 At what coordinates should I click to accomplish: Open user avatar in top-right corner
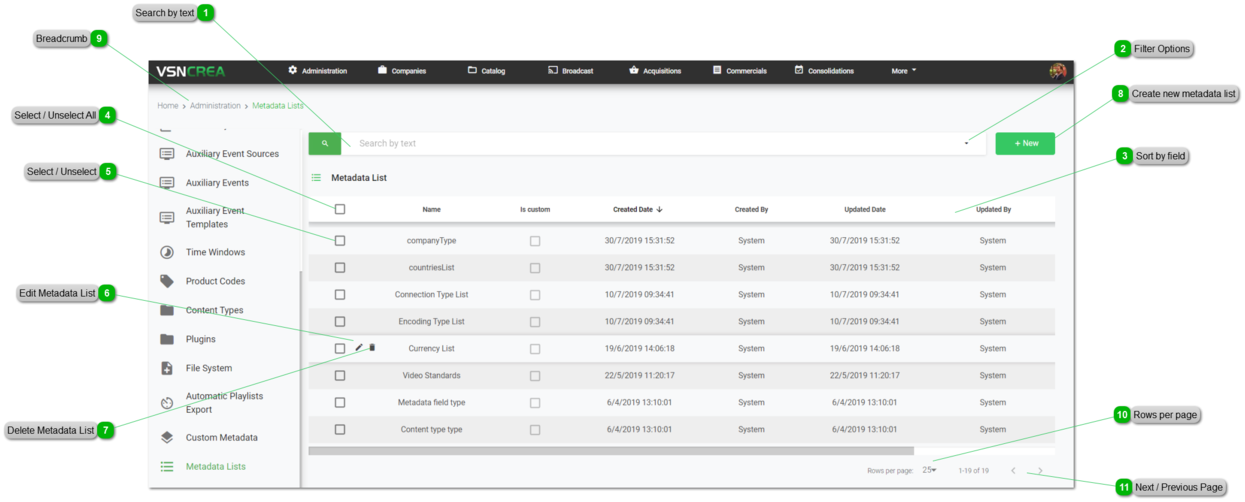1057,71
